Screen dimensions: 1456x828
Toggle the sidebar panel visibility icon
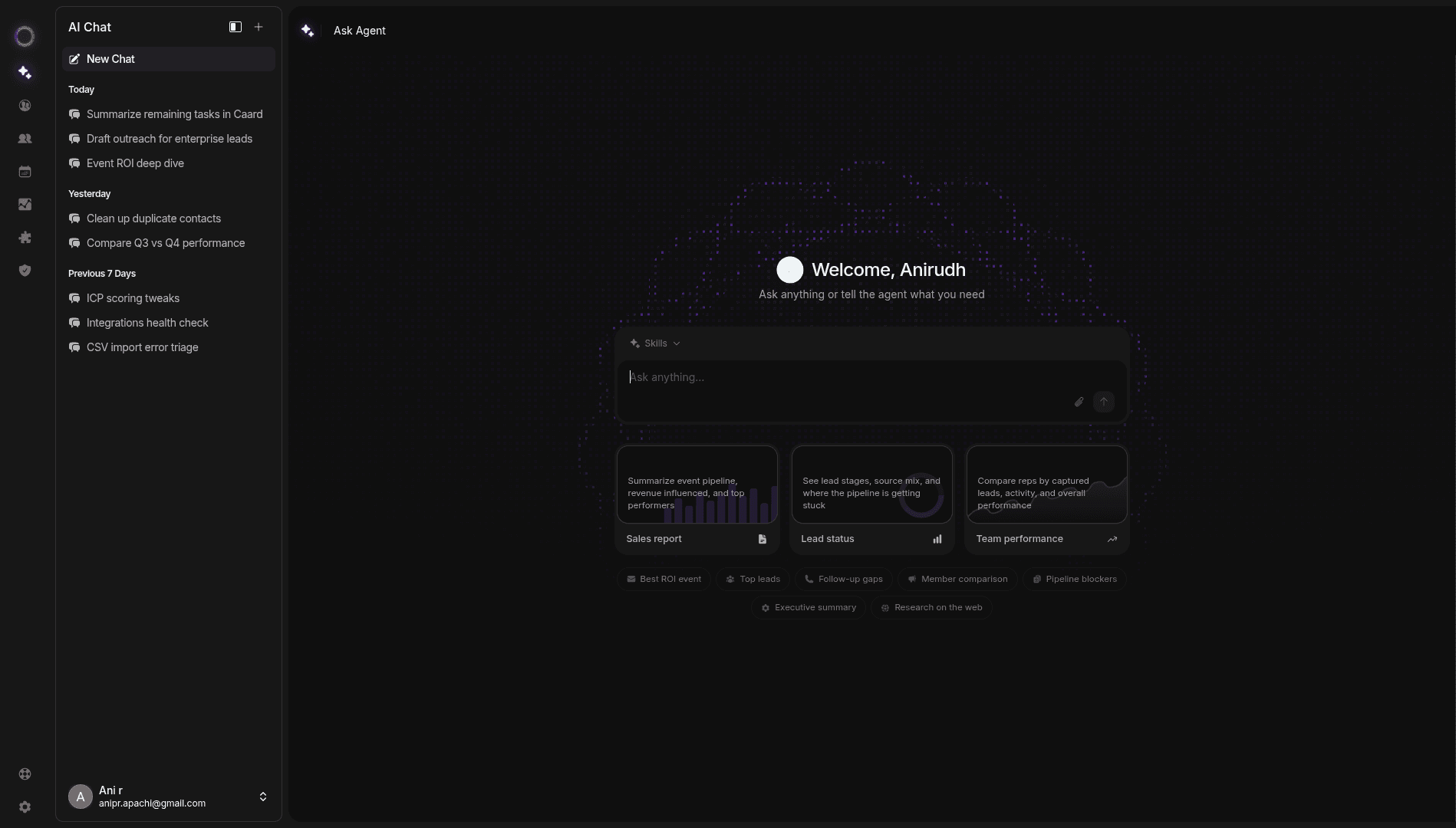coord(235,27)
